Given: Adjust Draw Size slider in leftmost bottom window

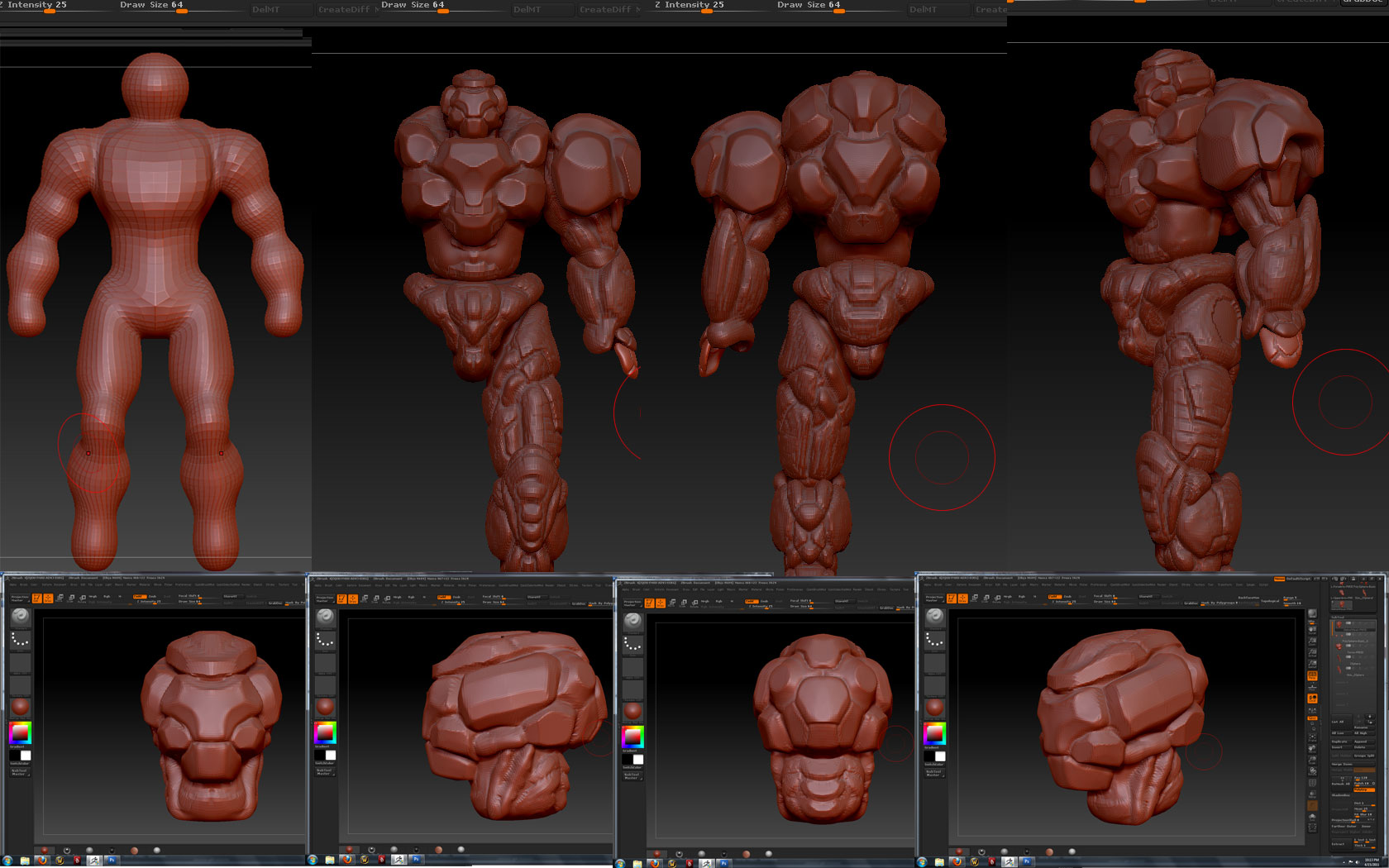Looking at the screenshot, I should [x=198, y=602].
